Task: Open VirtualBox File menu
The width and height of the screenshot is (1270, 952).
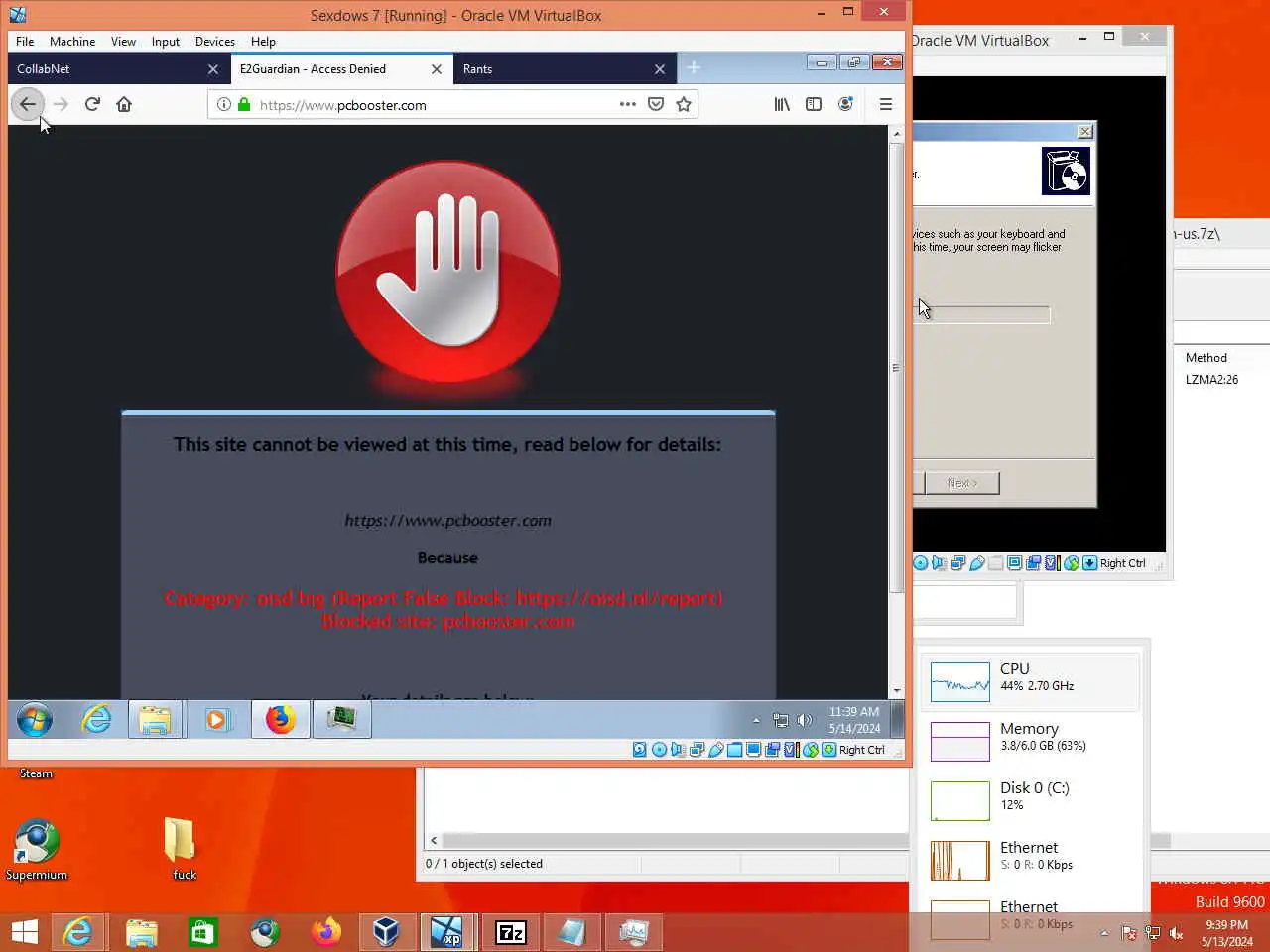Action: tap(25, 42)
